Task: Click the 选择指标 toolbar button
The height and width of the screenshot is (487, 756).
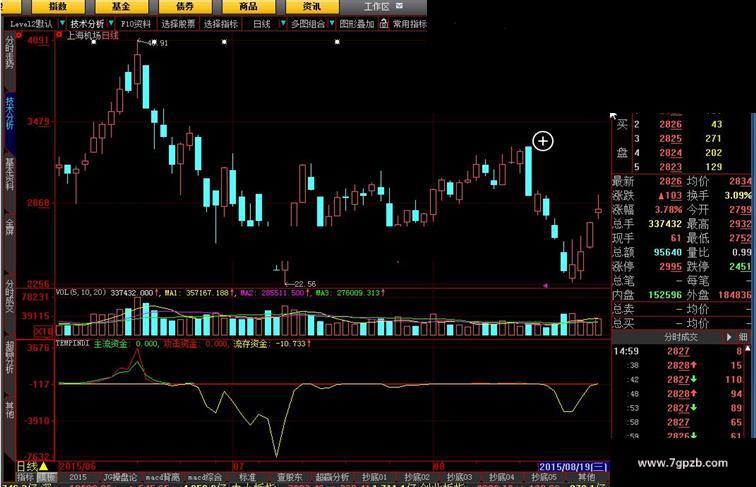Action: (x=221, y=24)
